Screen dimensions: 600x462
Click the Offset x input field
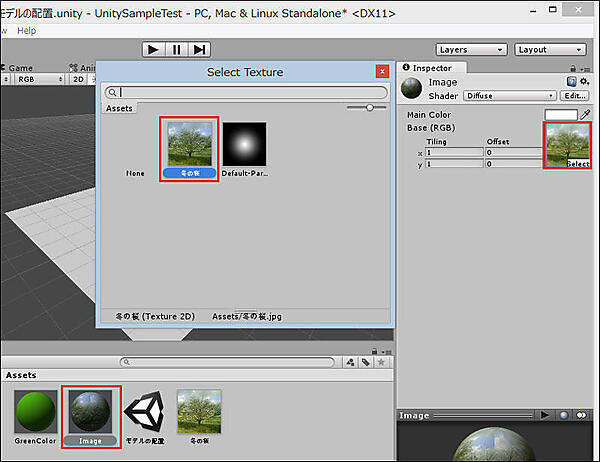point(514,152)
